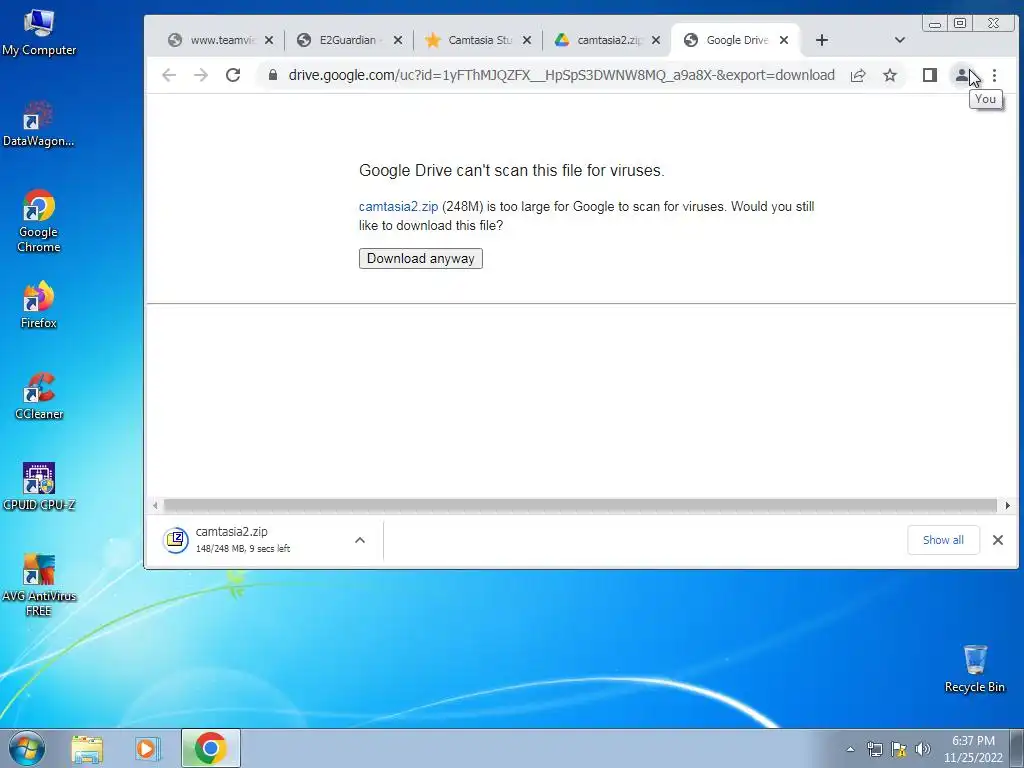1024x768 pixels.
Task: Open the camtasia2.zip link in page
Action: click(x=398, y=206)
